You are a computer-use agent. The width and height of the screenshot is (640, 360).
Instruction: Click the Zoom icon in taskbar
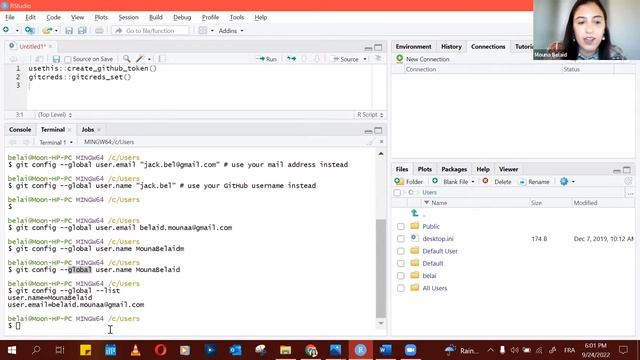point(410,350)
